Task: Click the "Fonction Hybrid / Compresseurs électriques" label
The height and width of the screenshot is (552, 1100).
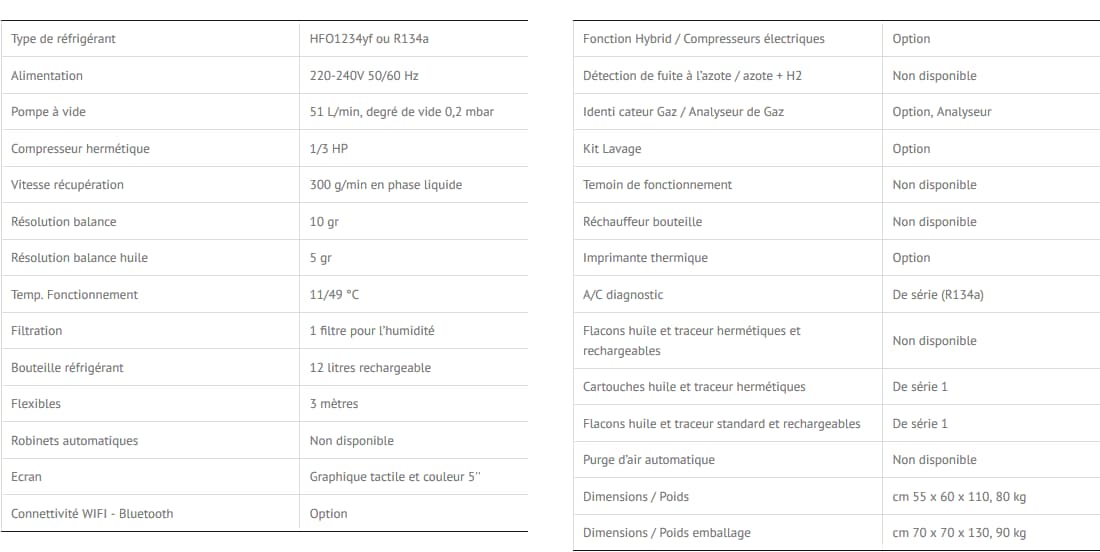Action: pos(704,39)
